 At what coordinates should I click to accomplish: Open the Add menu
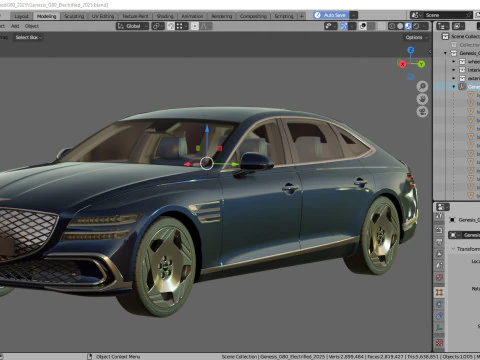pyautogui.click(x=15, y=26)
